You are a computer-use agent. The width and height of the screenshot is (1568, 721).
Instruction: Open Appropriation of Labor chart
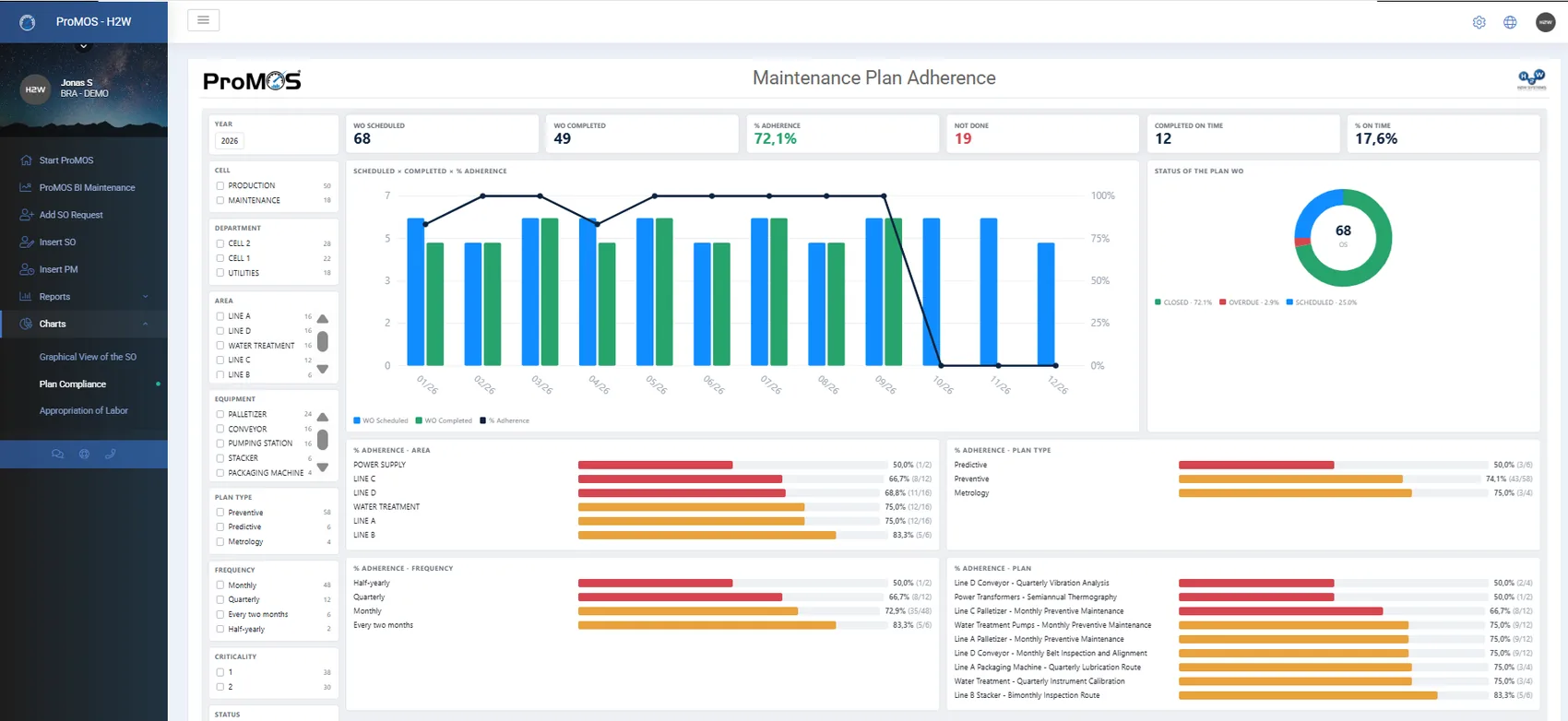coord(84,410)
